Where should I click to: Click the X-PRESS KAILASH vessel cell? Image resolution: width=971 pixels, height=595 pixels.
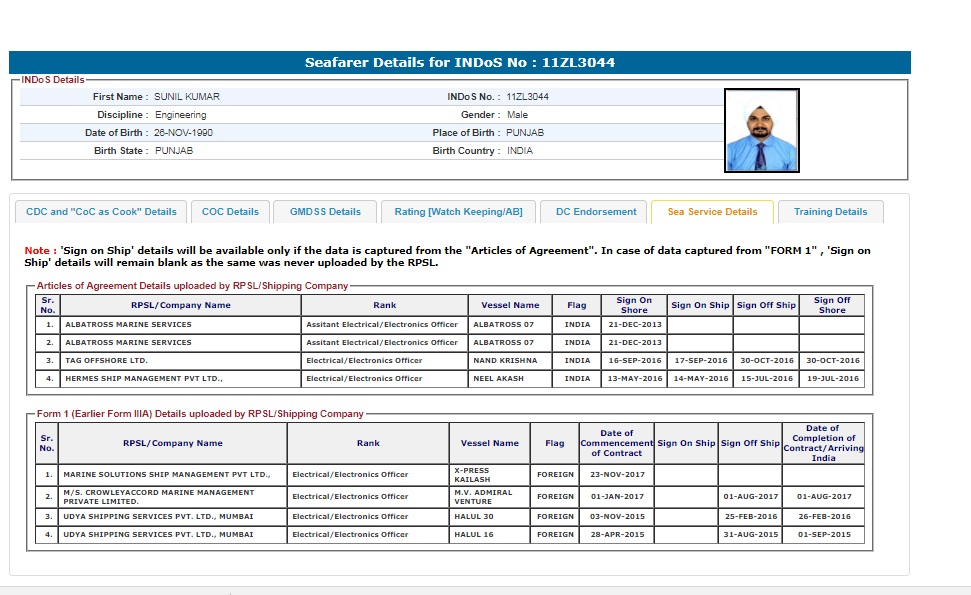[472, 474]
